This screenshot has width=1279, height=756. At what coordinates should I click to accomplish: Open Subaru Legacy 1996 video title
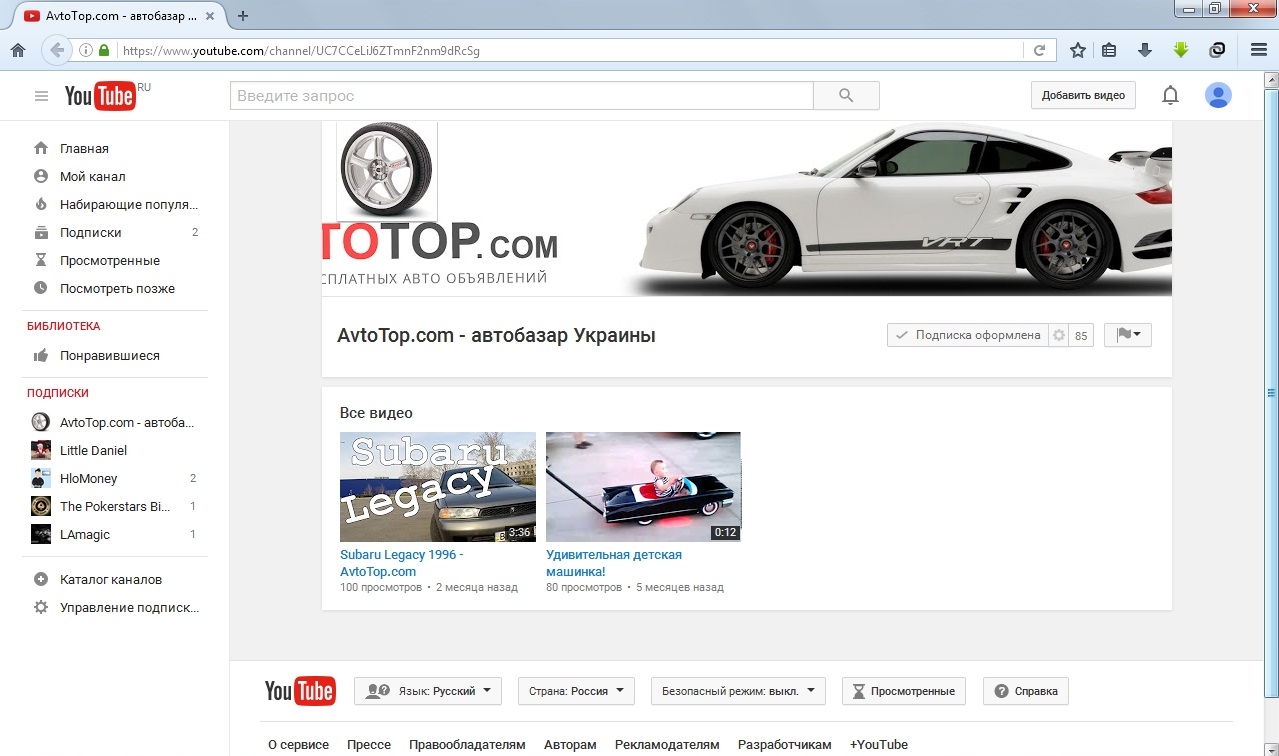(x=402, y=563)
